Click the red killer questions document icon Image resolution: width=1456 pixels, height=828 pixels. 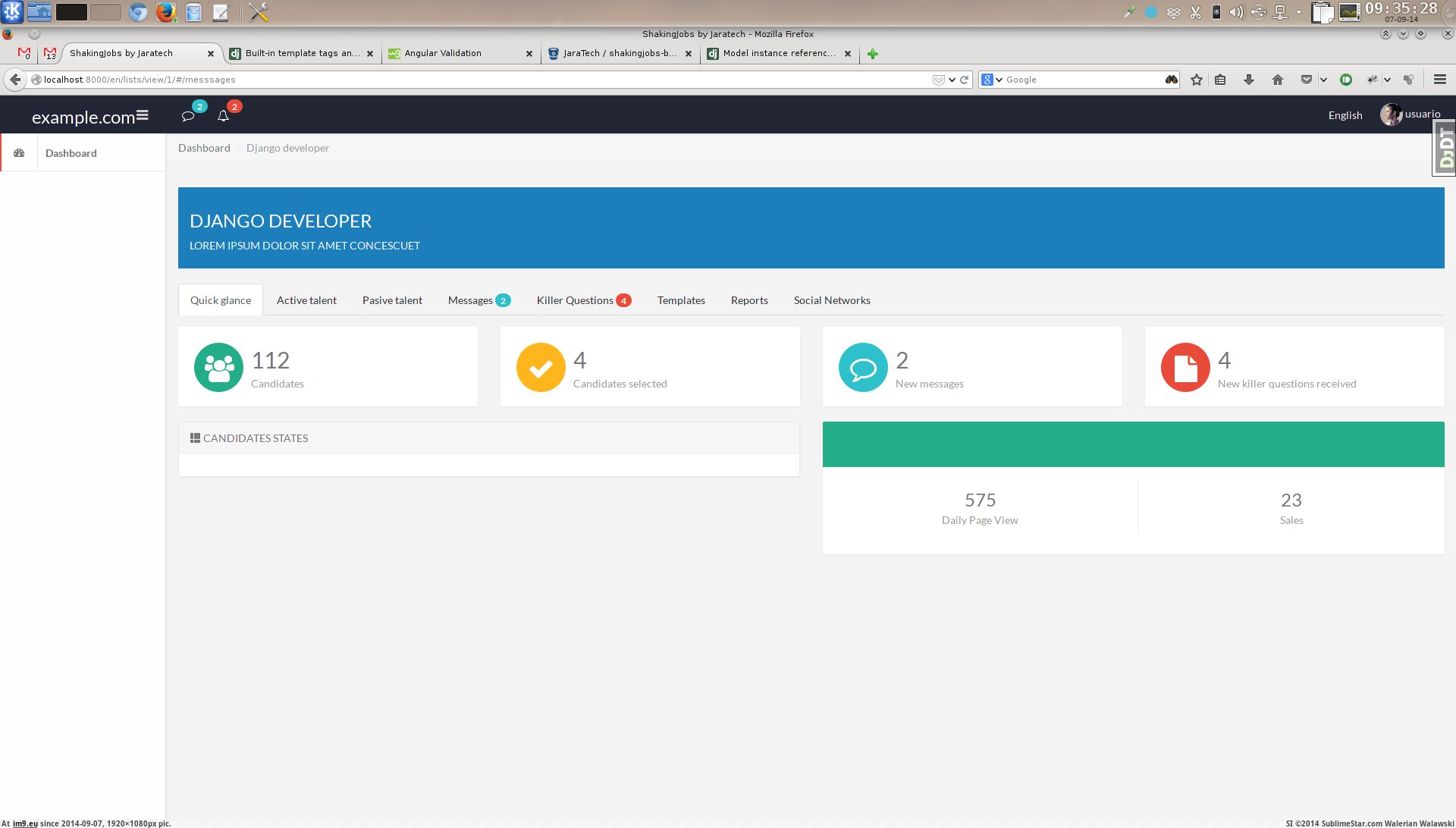click(1185, 368)
